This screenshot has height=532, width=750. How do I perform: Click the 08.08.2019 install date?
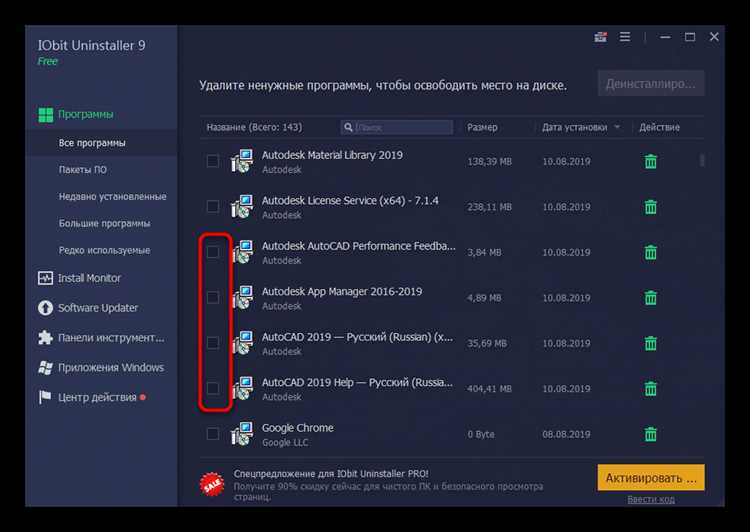pyautogui.click(x=566, y=434)
